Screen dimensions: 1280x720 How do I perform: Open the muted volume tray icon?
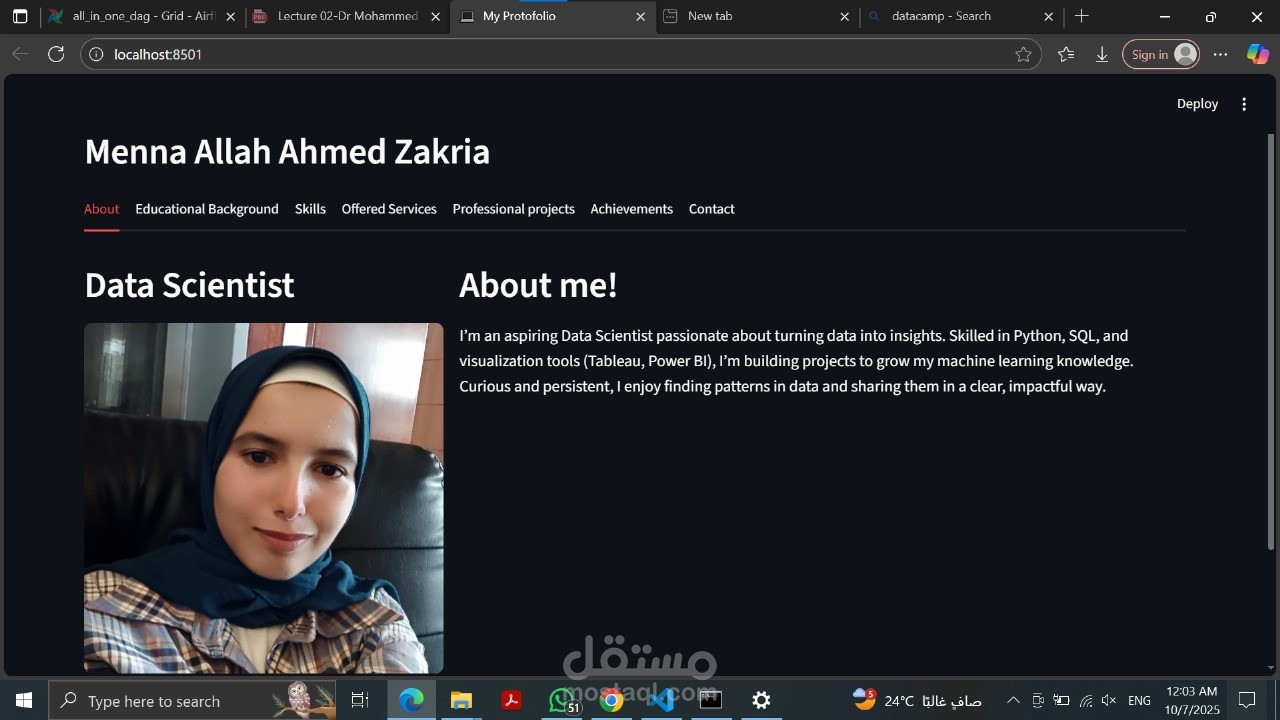point(1108,700)
